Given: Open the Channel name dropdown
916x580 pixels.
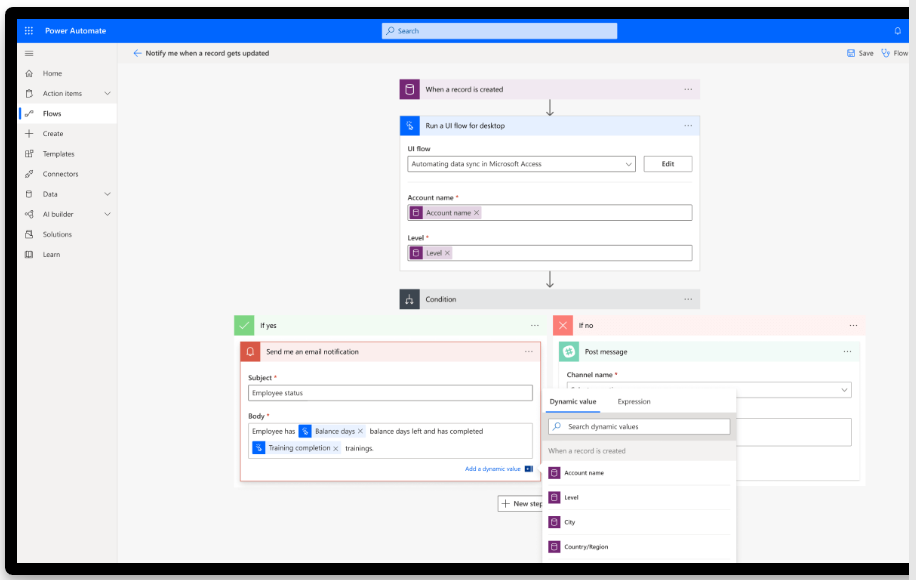Looking at the screenshot, I should pyautogui.click(x=709, y=390).
